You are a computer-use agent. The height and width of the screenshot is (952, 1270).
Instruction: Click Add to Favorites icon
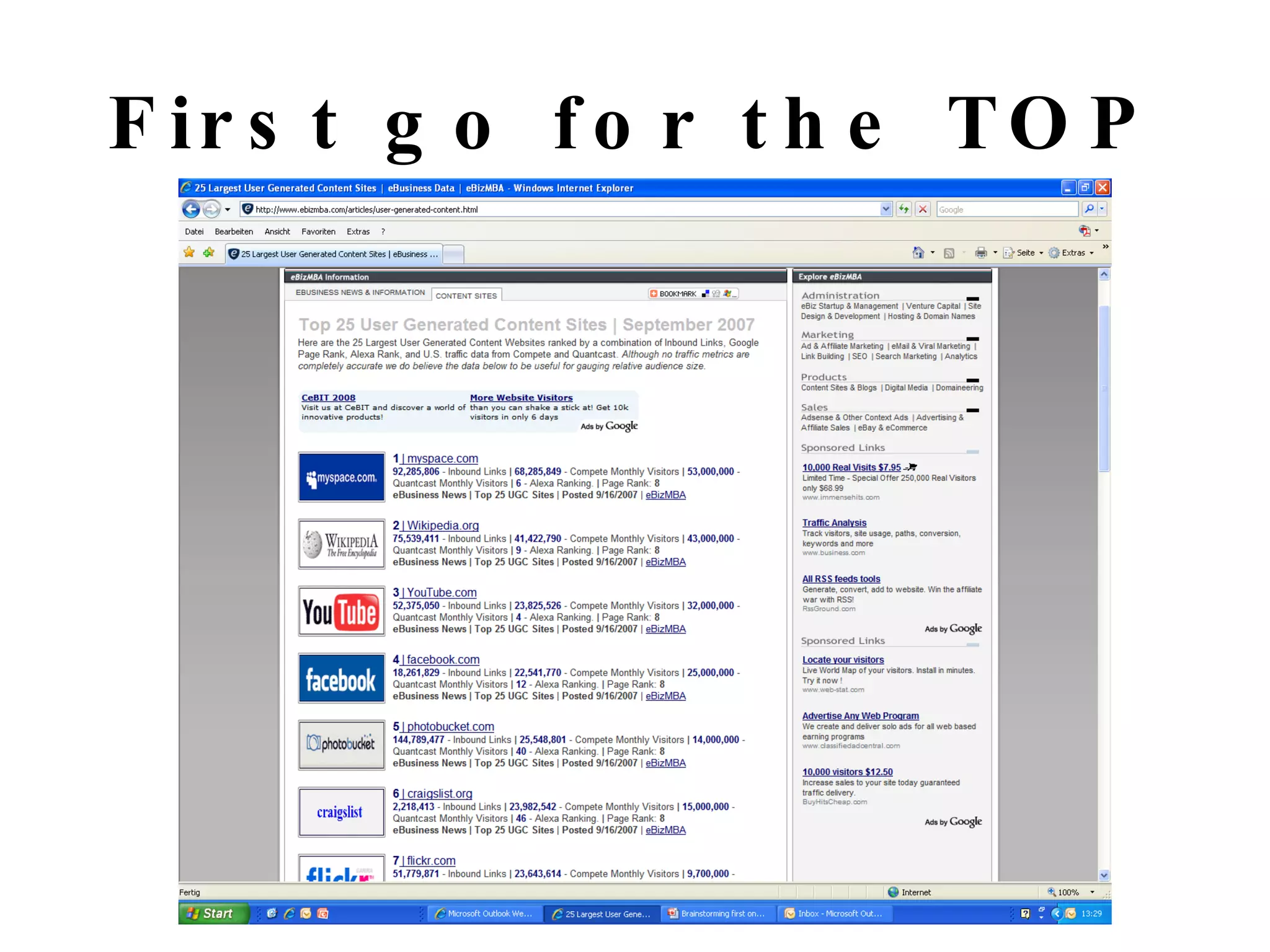coord(208,253)
